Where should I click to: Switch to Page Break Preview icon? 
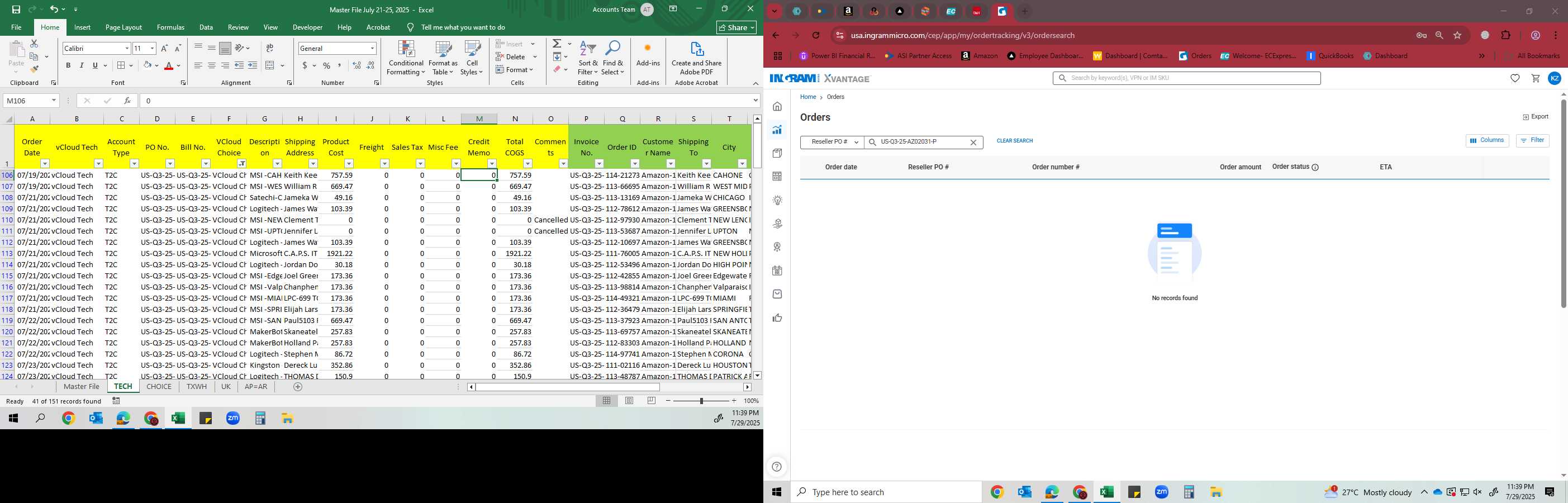pos(652,401)
